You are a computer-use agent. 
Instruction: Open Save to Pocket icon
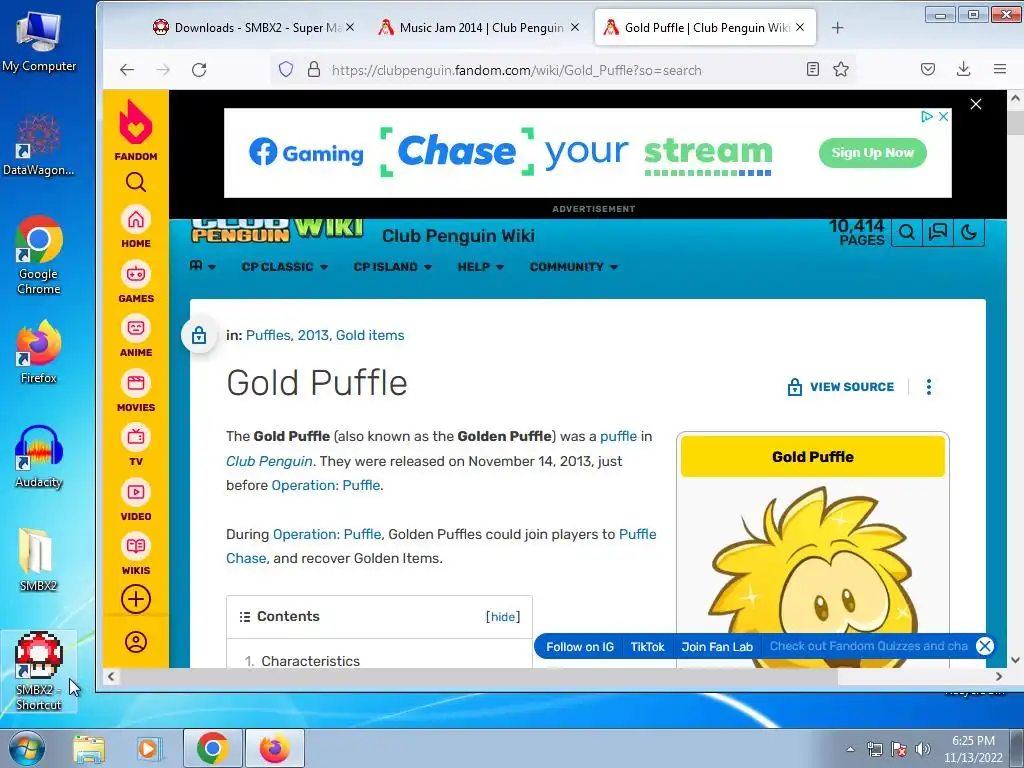(927, 69)
